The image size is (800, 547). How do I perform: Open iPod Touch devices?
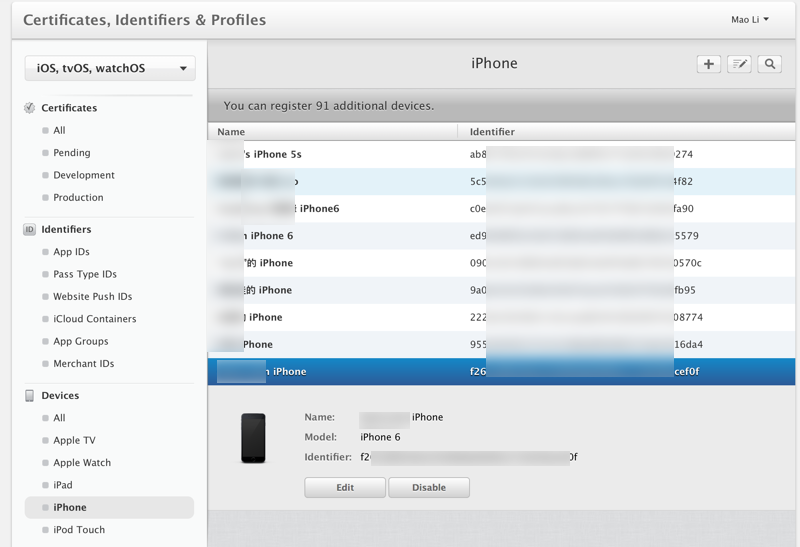point(79,530)
